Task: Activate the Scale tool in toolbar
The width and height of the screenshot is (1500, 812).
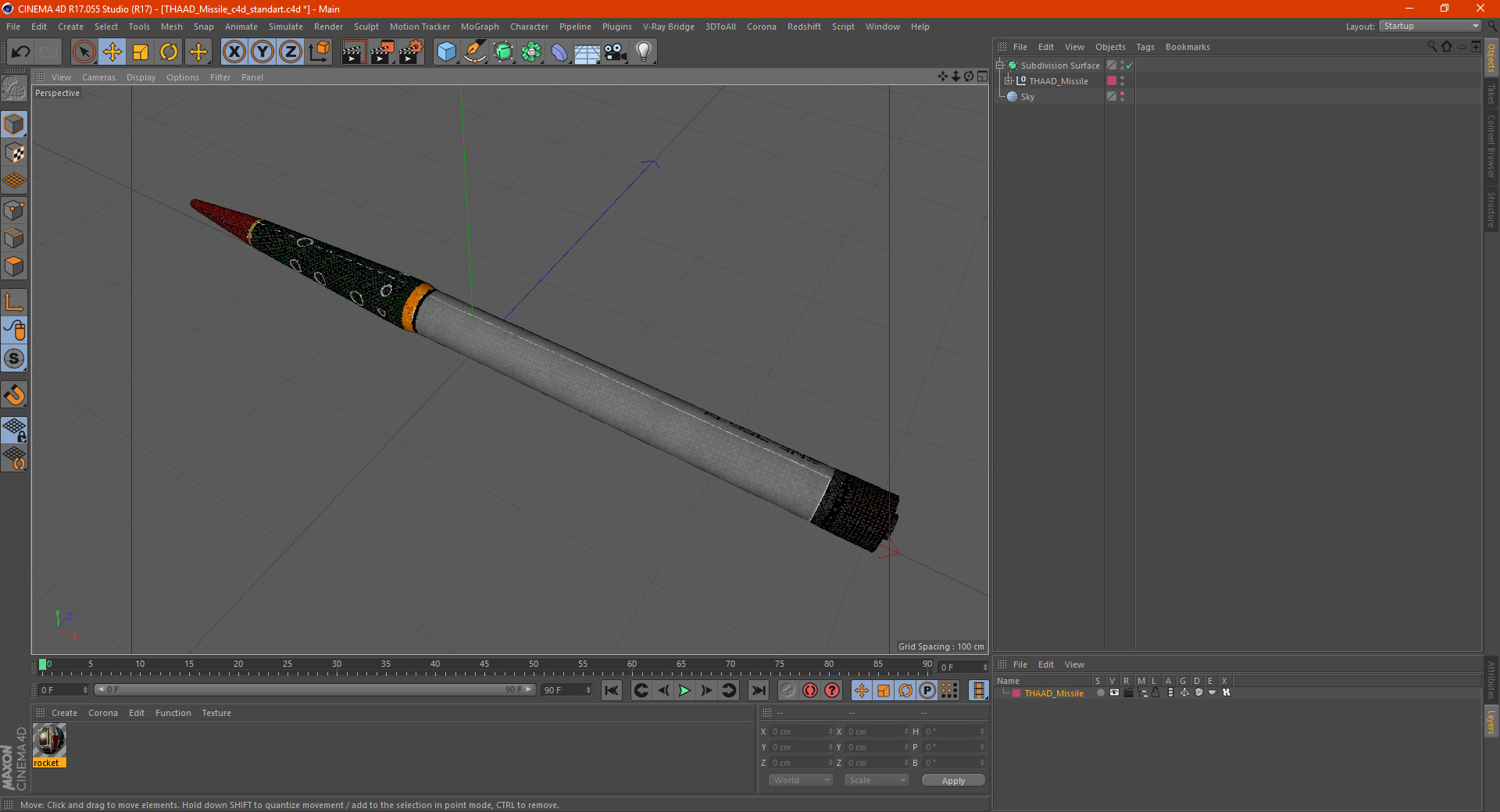Action: (x=141, y=52)
